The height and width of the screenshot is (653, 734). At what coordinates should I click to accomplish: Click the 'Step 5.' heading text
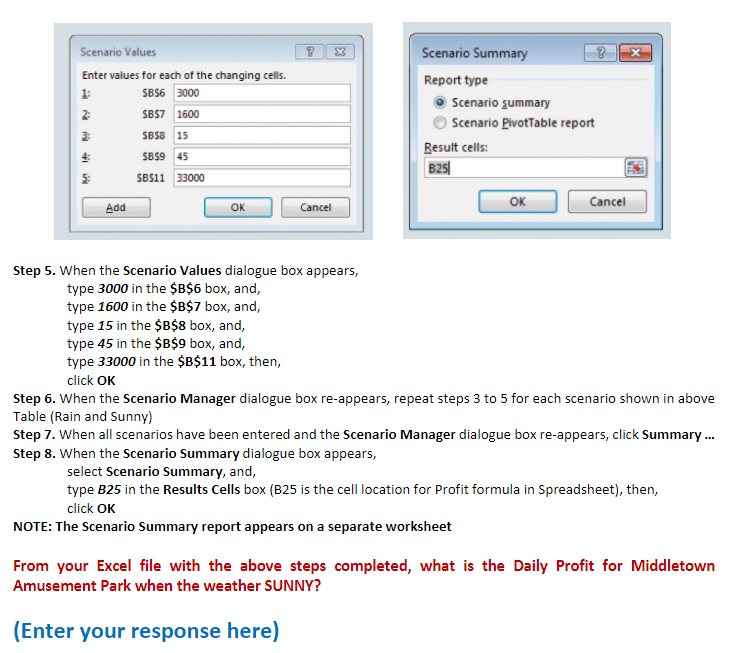34,271
